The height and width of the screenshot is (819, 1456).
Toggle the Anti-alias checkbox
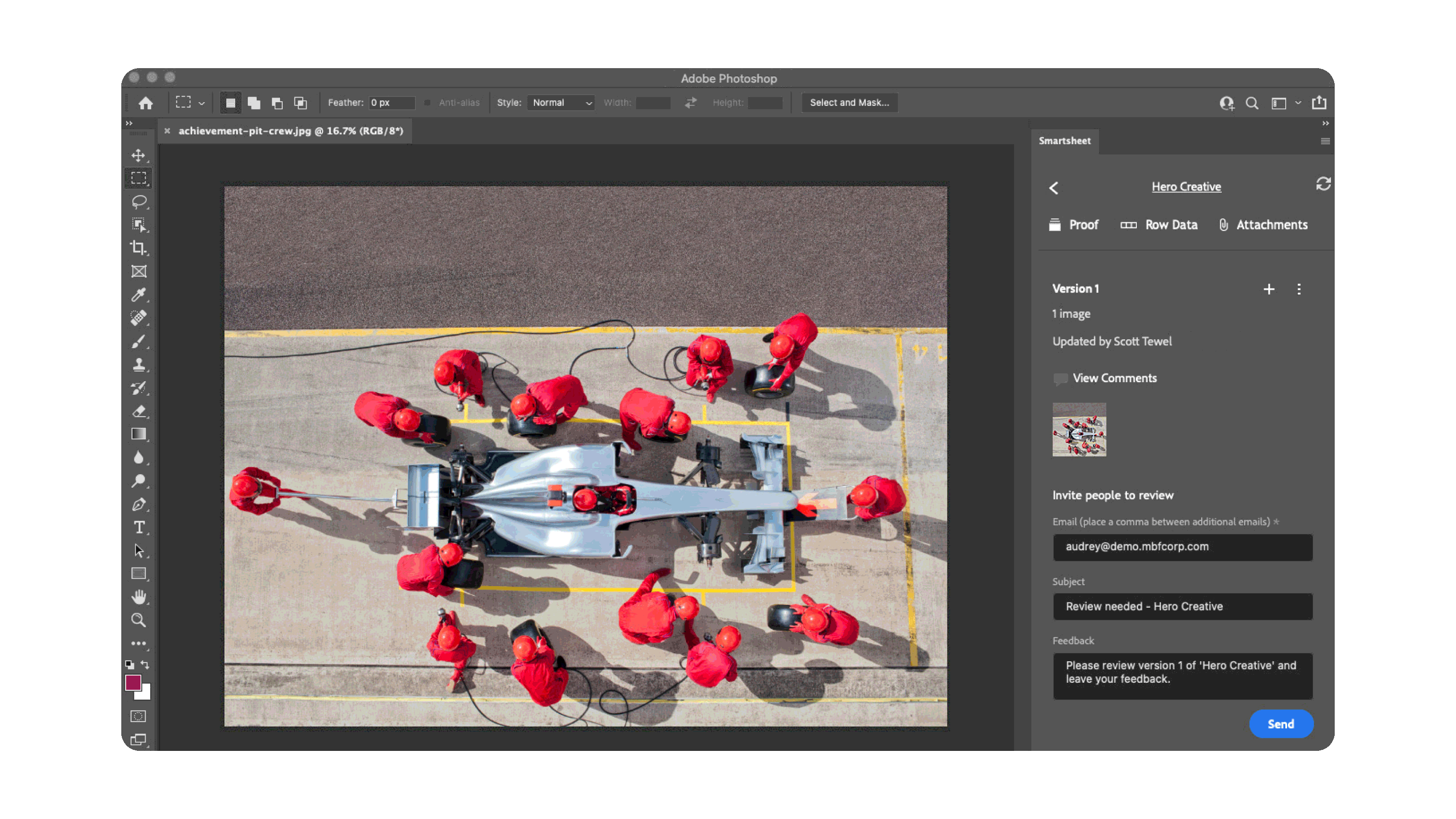pos(427,103)
